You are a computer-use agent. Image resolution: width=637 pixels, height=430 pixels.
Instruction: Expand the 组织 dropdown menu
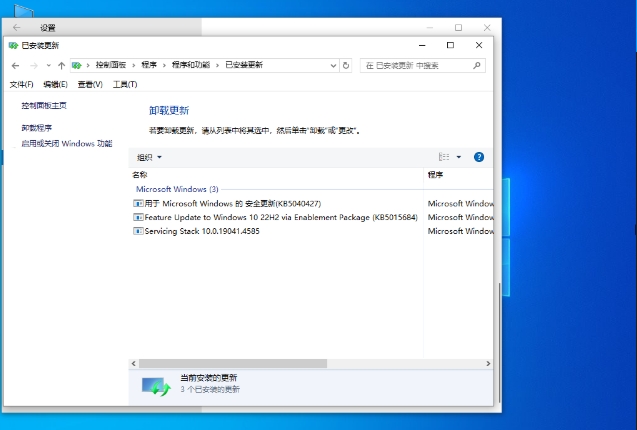coord(149,157)
